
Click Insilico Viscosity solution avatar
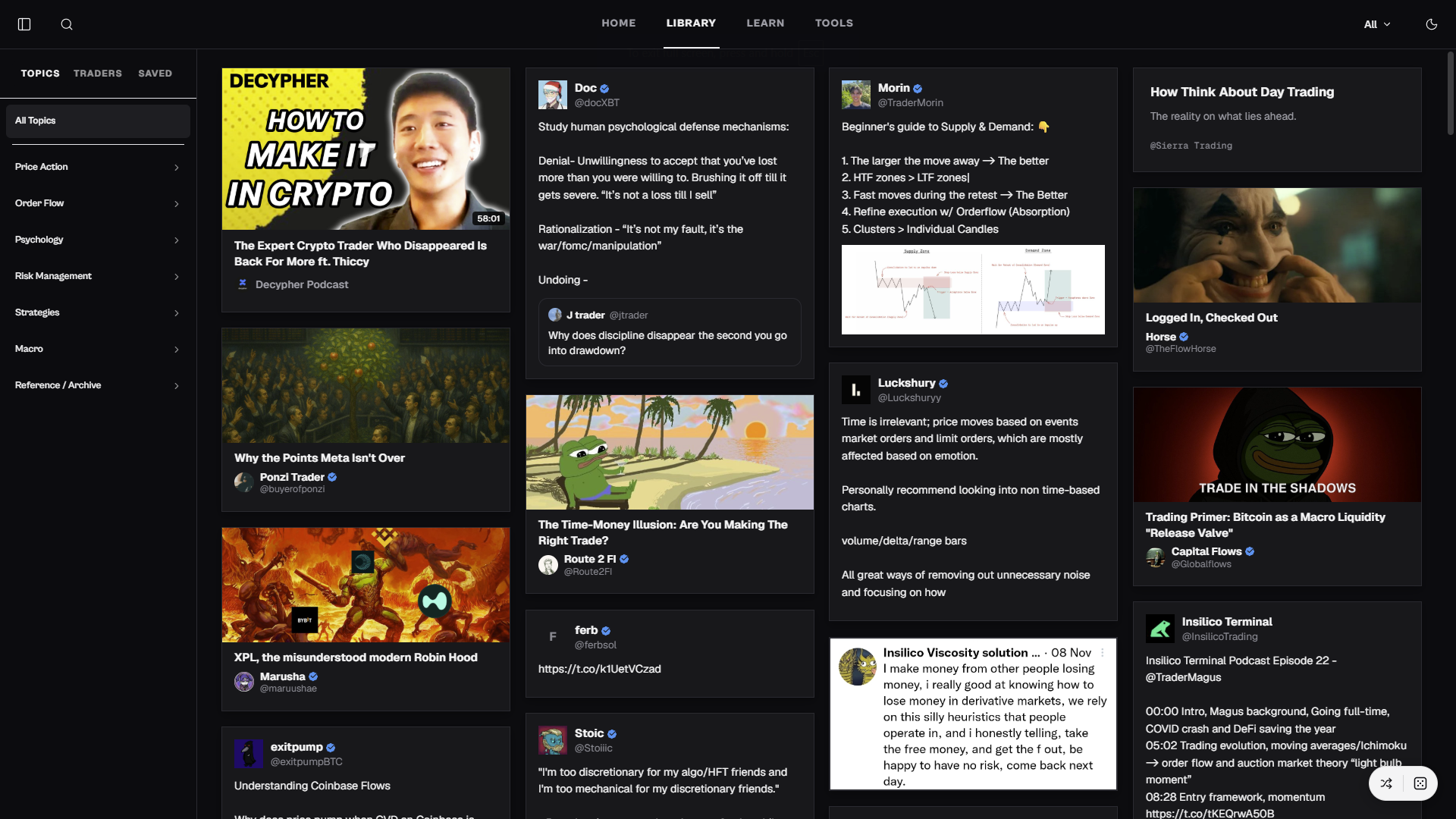858,667
